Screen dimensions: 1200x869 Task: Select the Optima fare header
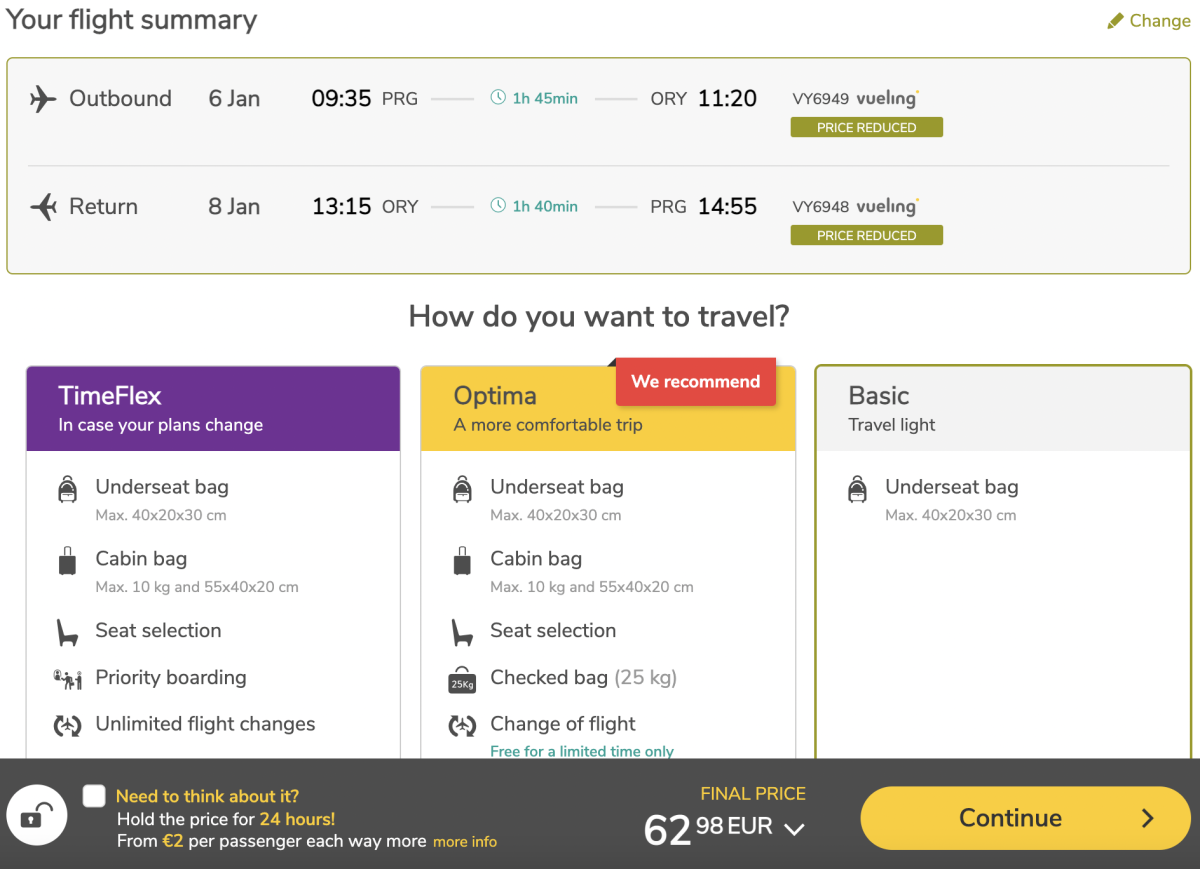click(530, 409)
